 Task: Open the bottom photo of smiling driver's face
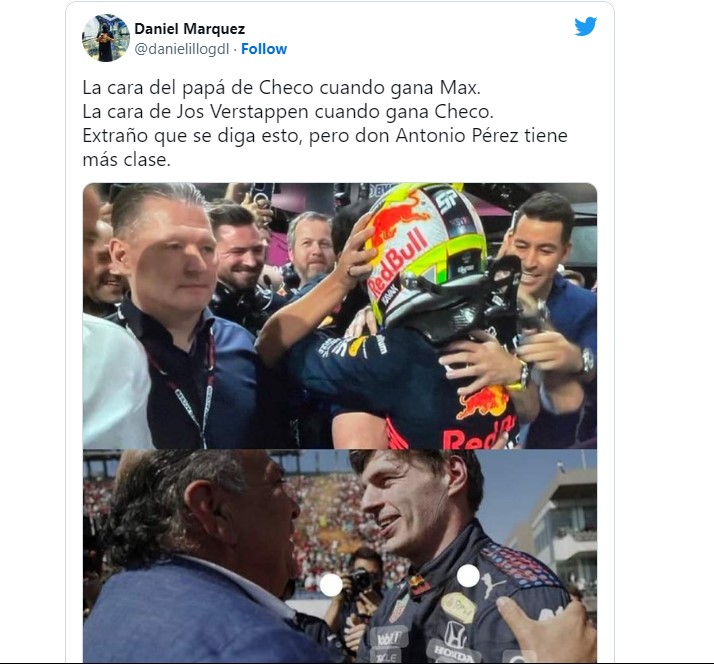point(340,556)
